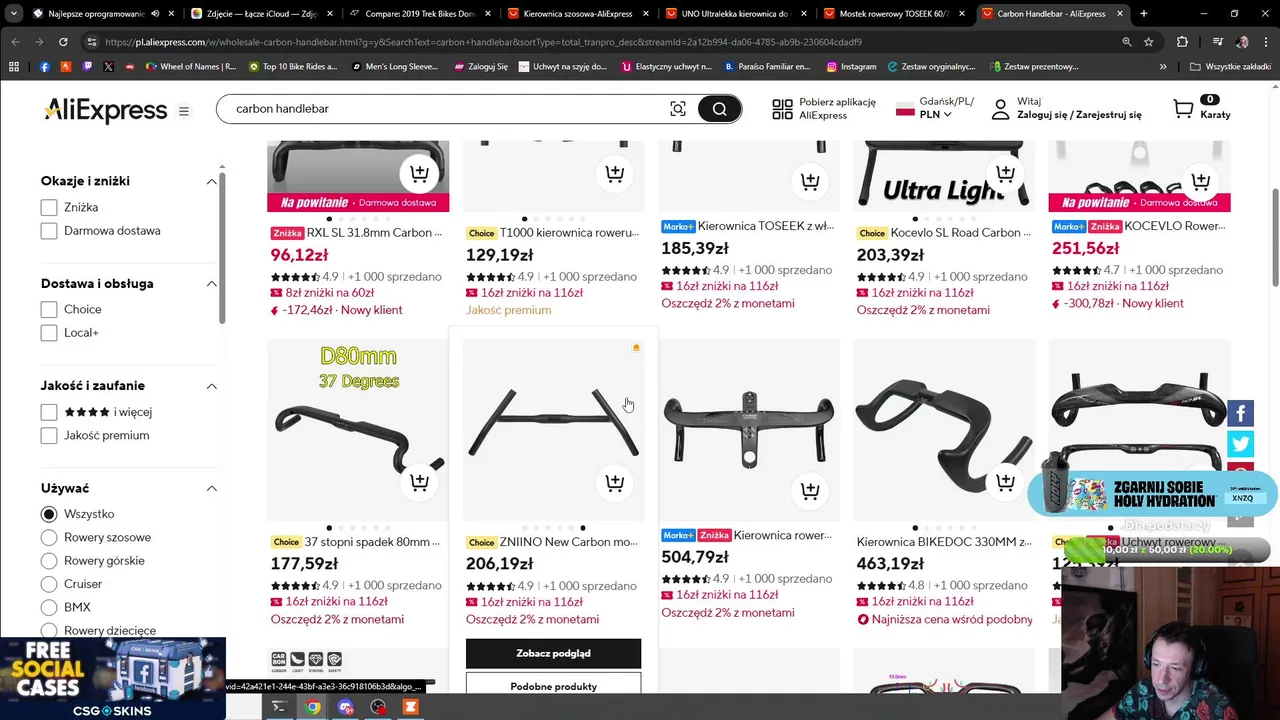The width and height of the screenshot is (1280, 720).
Task: Enable the Choice delivery filter
Action: coord(49,309)
